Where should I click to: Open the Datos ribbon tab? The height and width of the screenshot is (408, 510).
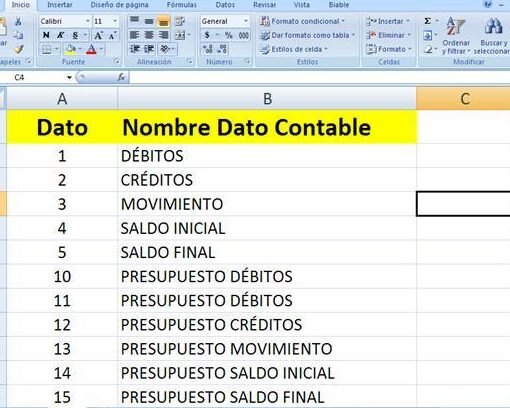pyautogui.click(x=225, y=5)
